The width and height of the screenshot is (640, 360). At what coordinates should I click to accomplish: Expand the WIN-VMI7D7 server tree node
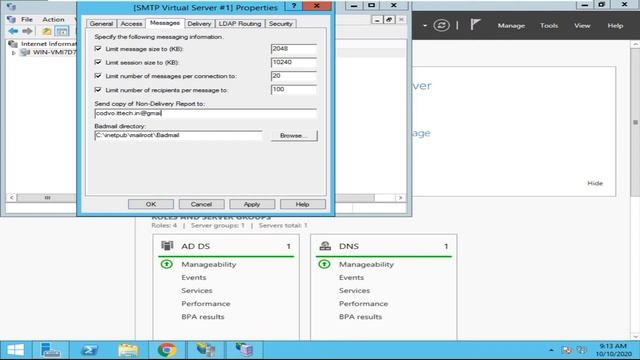(x=13, y=53)
